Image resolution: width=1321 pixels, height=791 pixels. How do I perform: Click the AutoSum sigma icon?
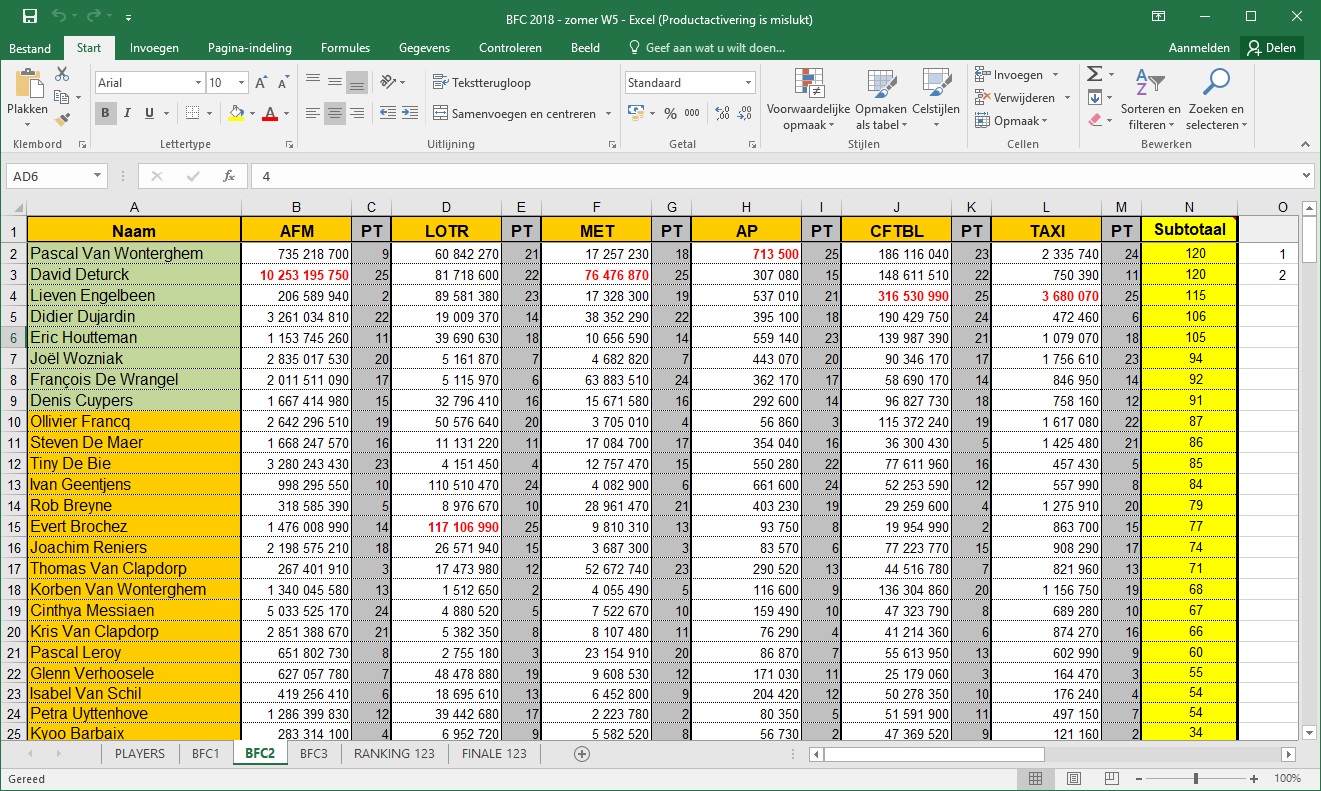tap(1095, 75)
